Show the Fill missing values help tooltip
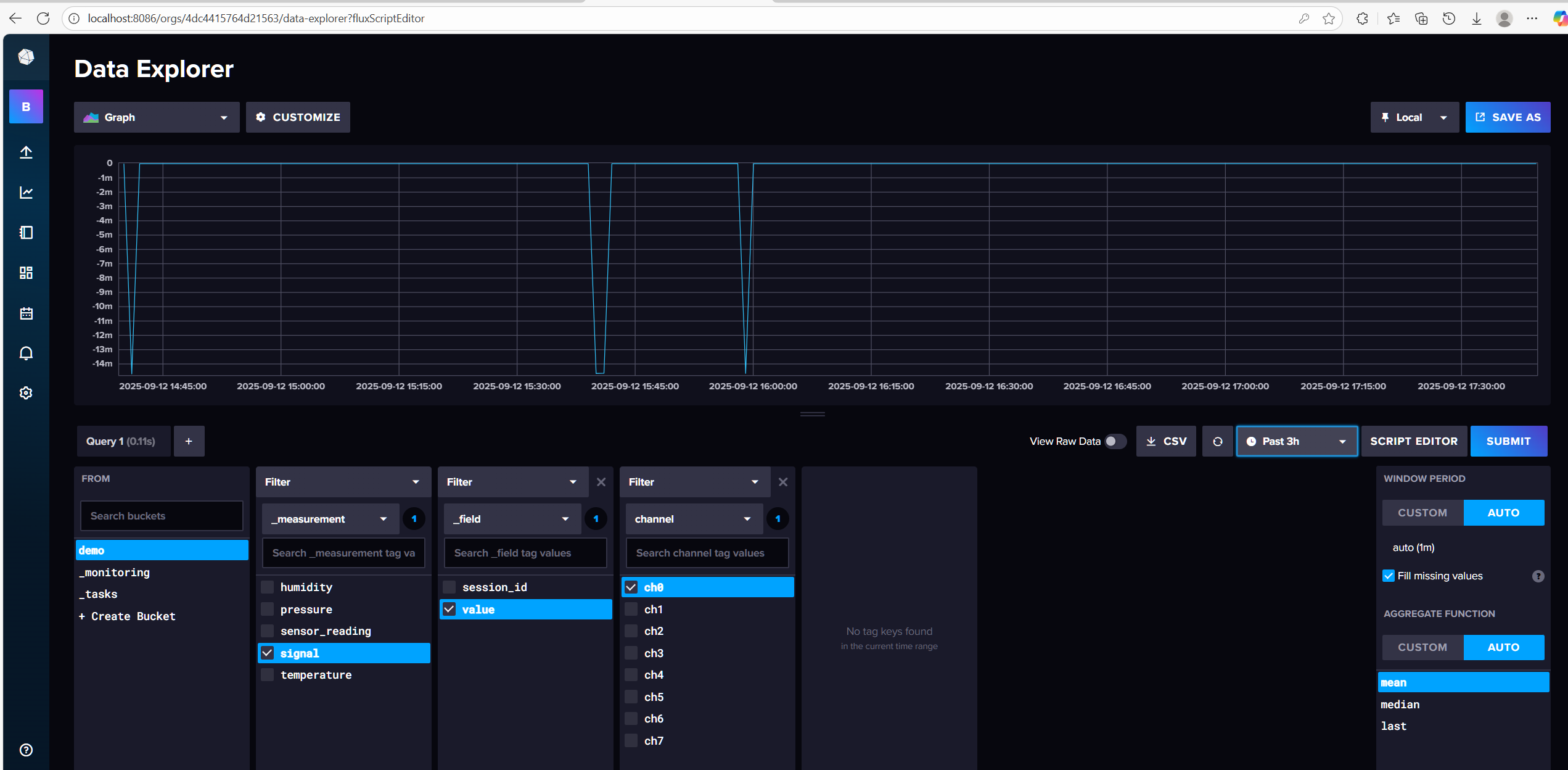1568x770 pixels. pyautogui.click(x=1538, y=576)
